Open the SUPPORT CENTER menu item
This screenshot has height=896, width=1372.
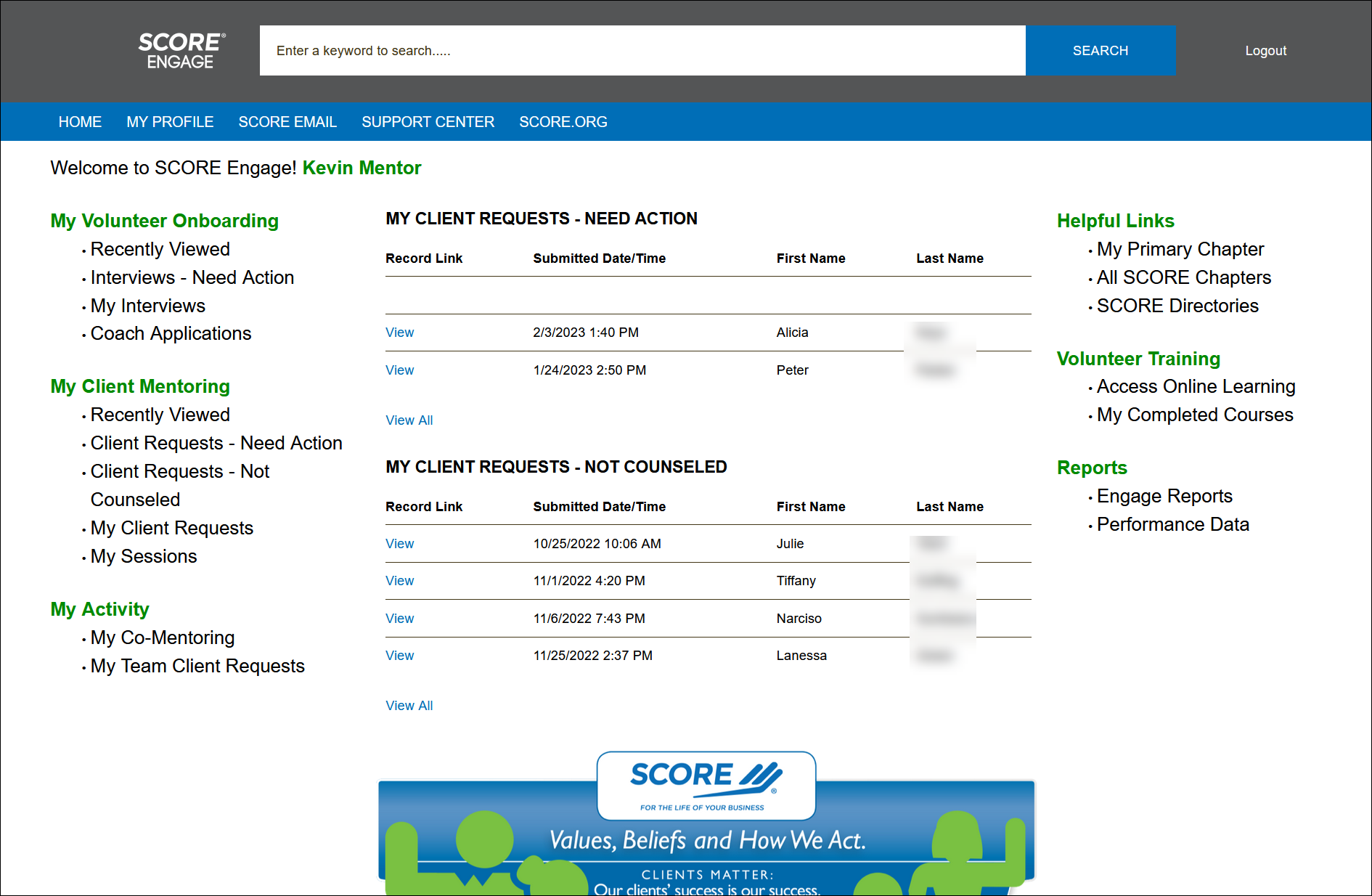428,122
